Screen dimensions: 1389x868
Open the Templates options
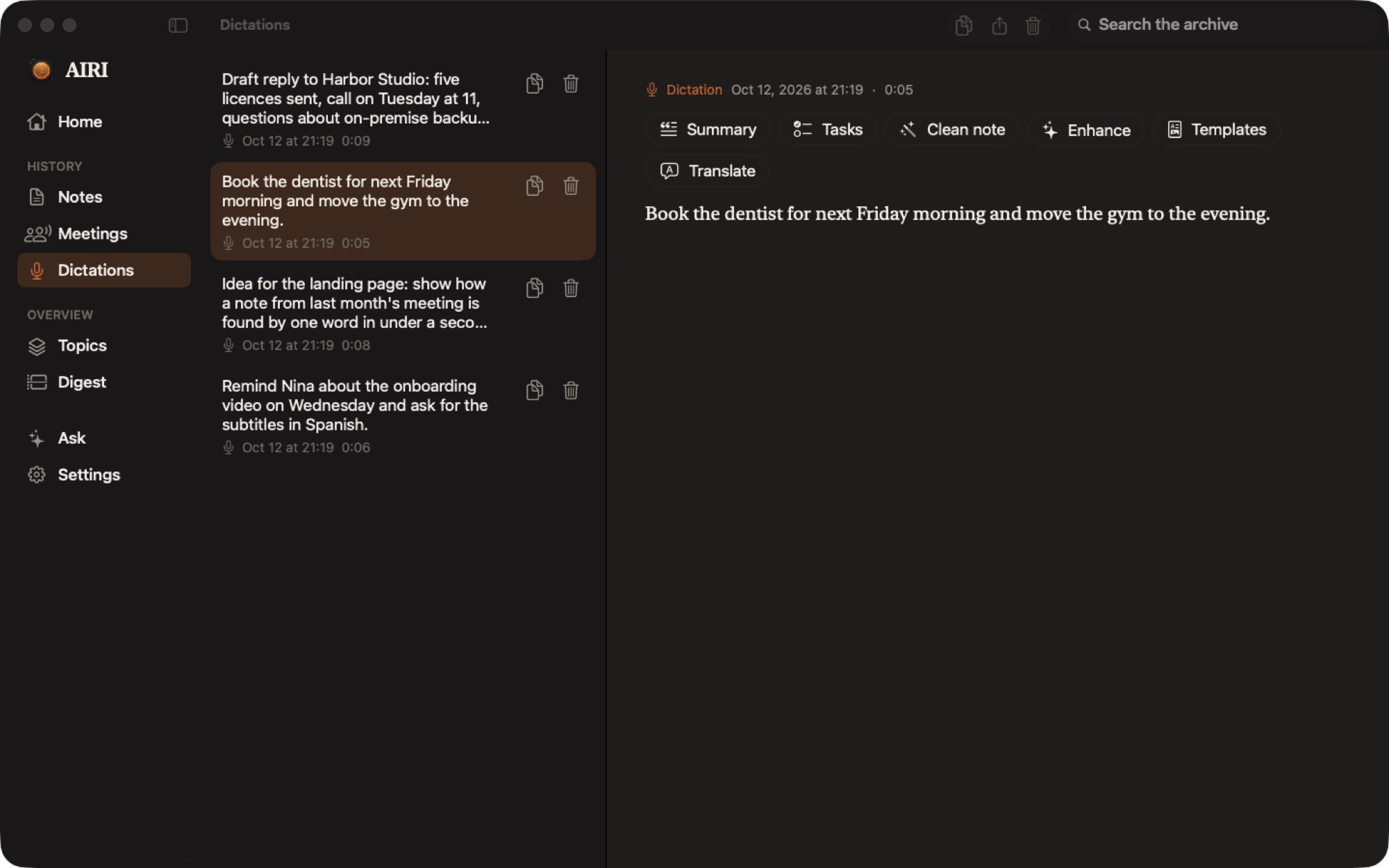pos(1217,130)
